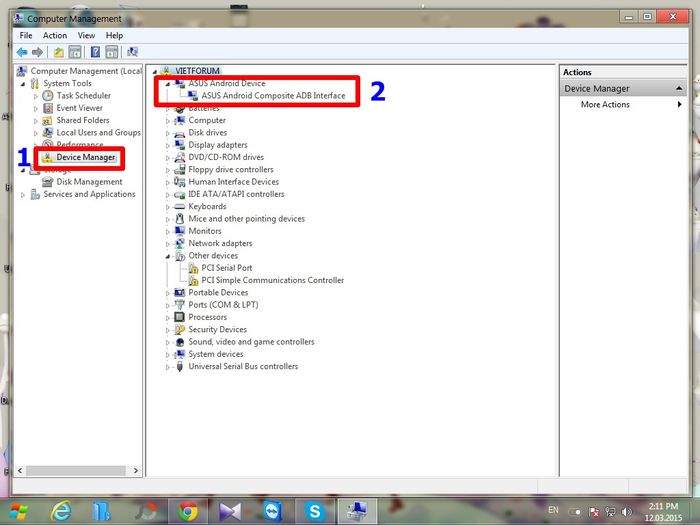700x525 pixels.
Task: Open the Action menu
Action: (x=55, y=35)
